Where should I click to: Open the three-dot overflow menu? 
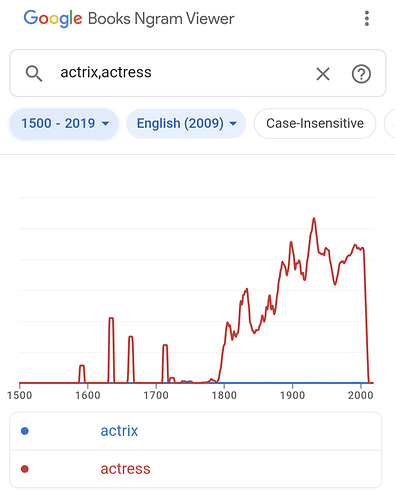tap(367, 18)
